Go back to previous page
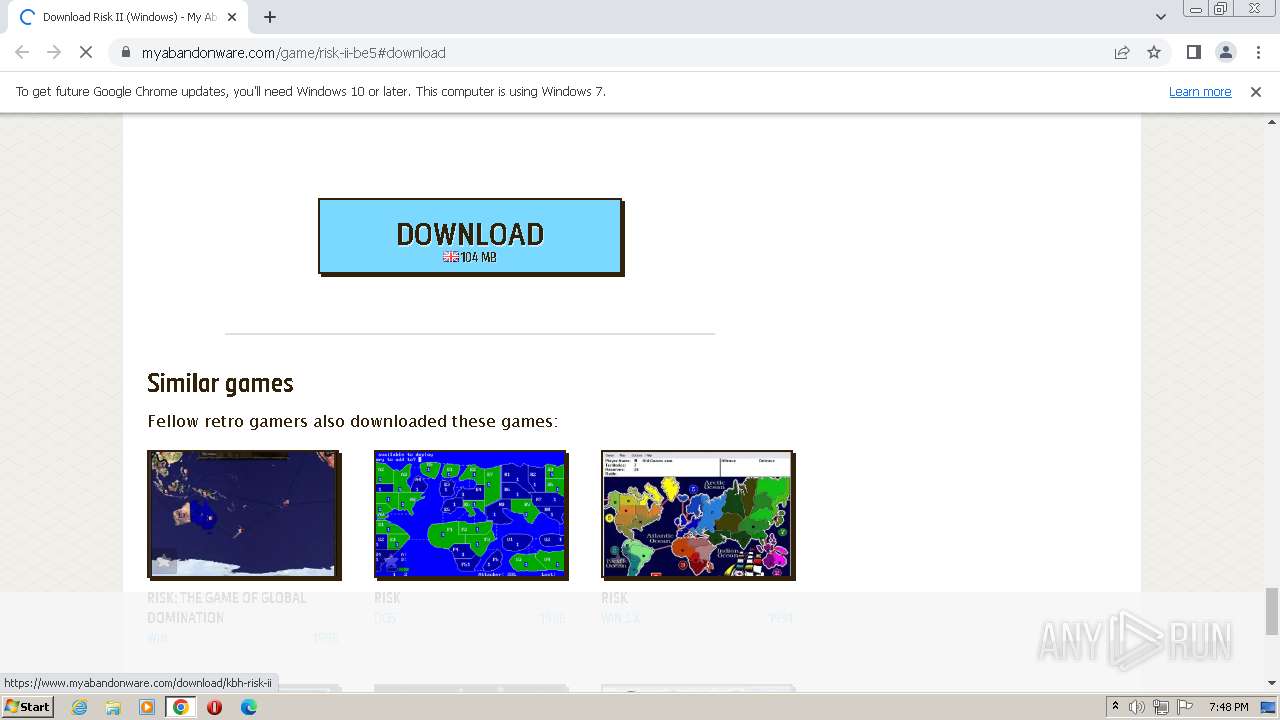 pyautogui.click(x=22, y=52)
